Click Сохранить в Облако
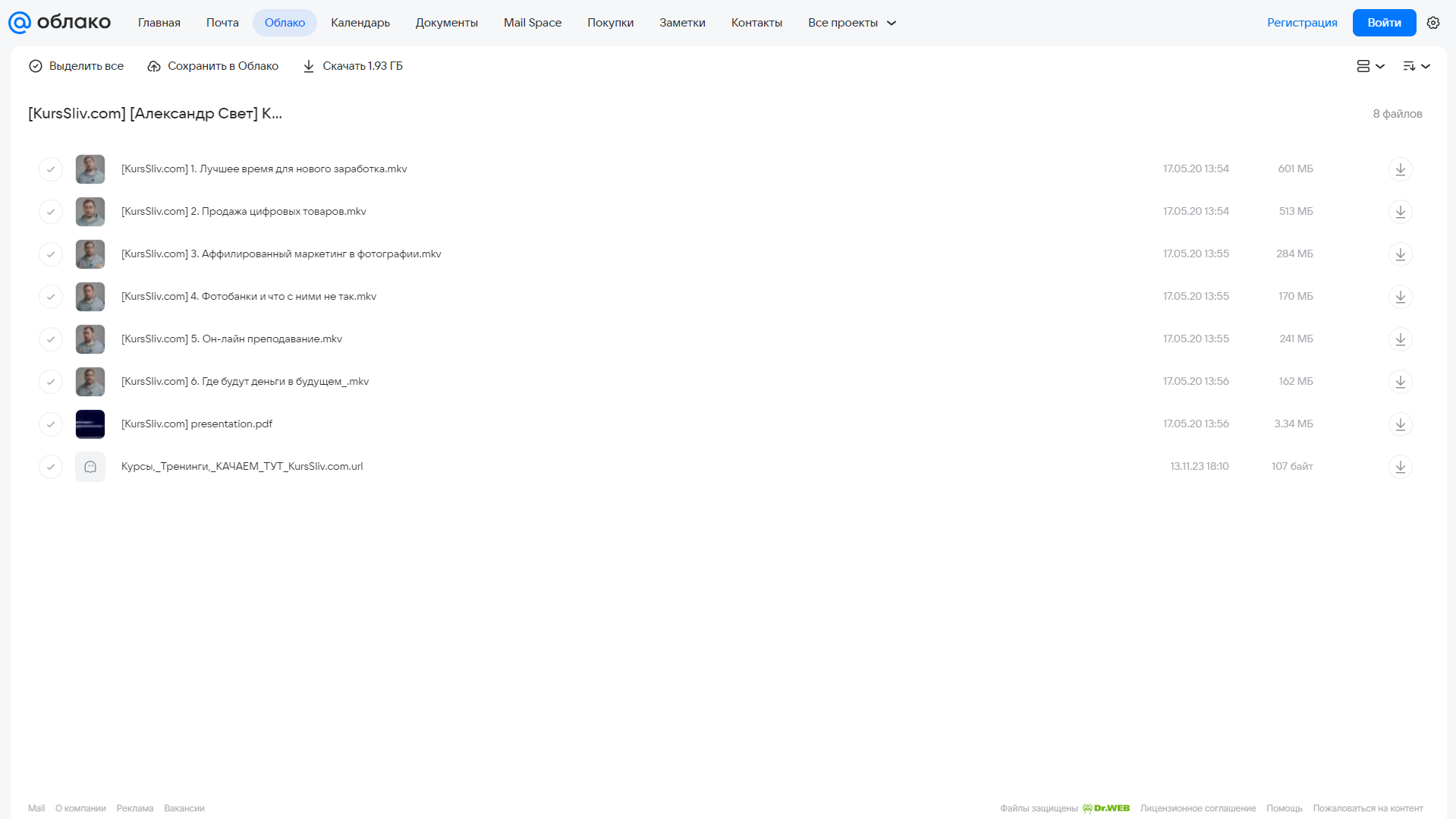 (x=212, y=66)
